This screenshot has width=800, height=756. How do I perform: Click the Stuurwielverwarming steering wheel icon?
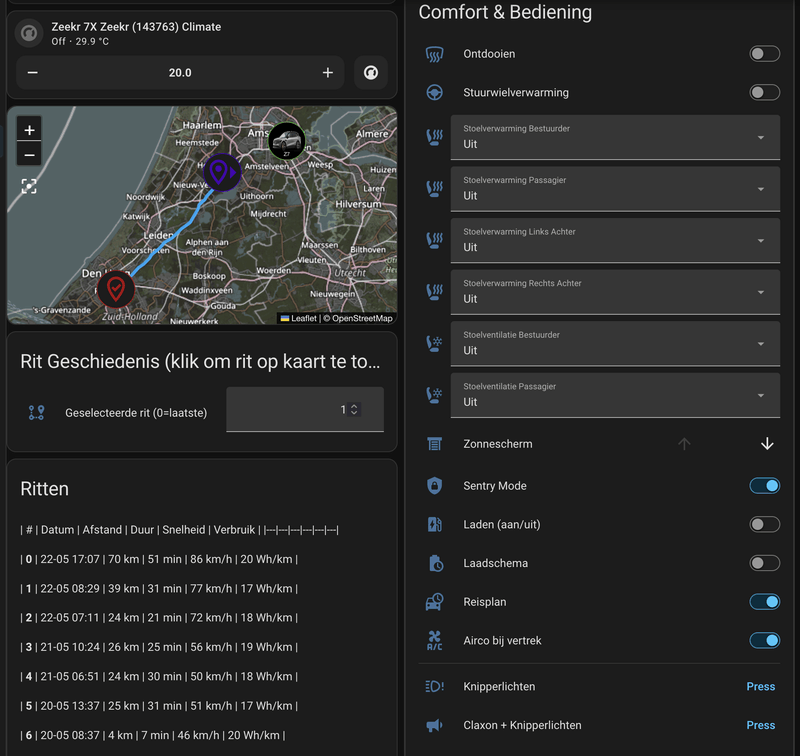(434, 92)
